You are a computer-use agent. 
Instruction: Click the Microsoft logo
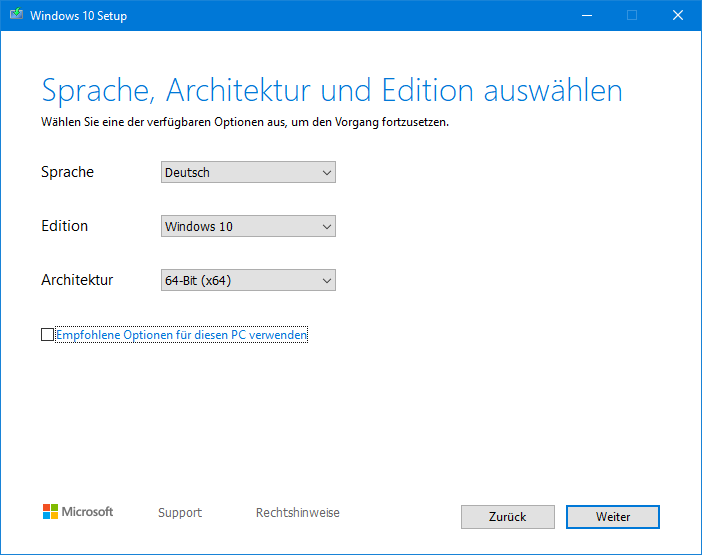[x=78, y=512]
